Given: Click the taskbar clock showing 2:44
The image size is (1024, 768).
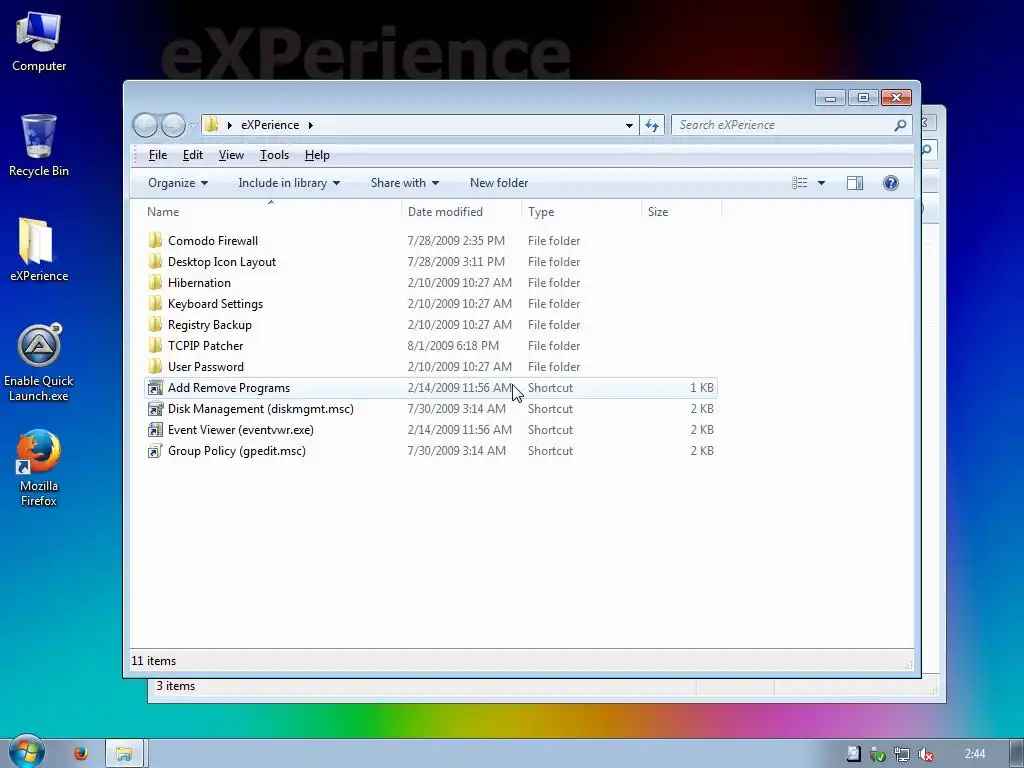Looking at the screenshot, I should tap(974, 754).
